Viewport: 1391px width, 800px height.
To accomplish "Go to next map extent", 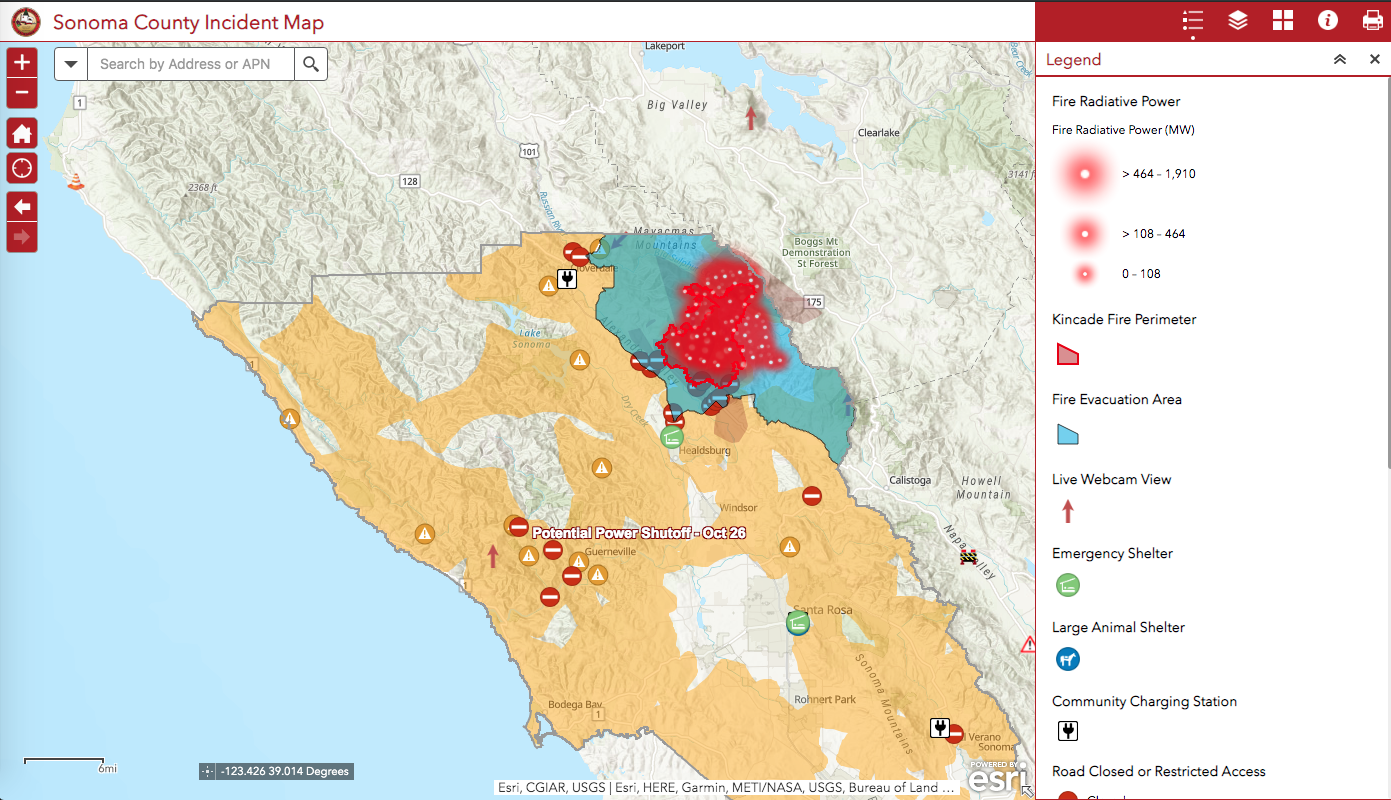I will coord(22,238).
